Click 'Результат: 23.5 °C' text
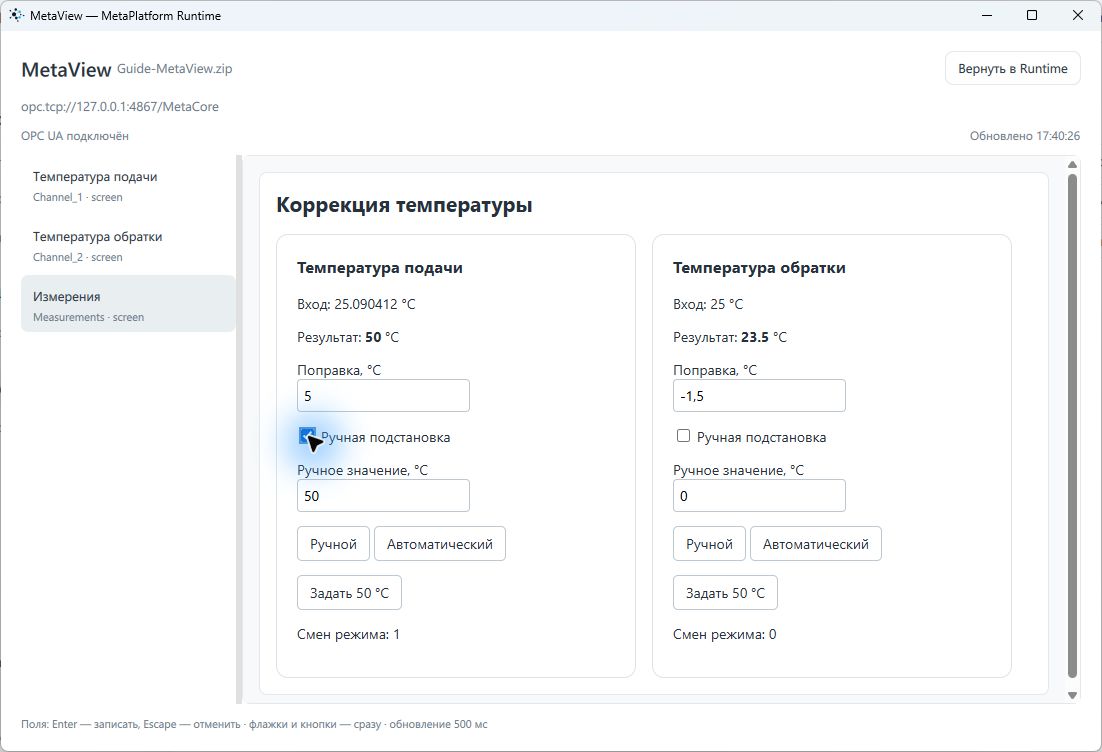Screen dimensions: 1102x752 (x=730, y=337)
